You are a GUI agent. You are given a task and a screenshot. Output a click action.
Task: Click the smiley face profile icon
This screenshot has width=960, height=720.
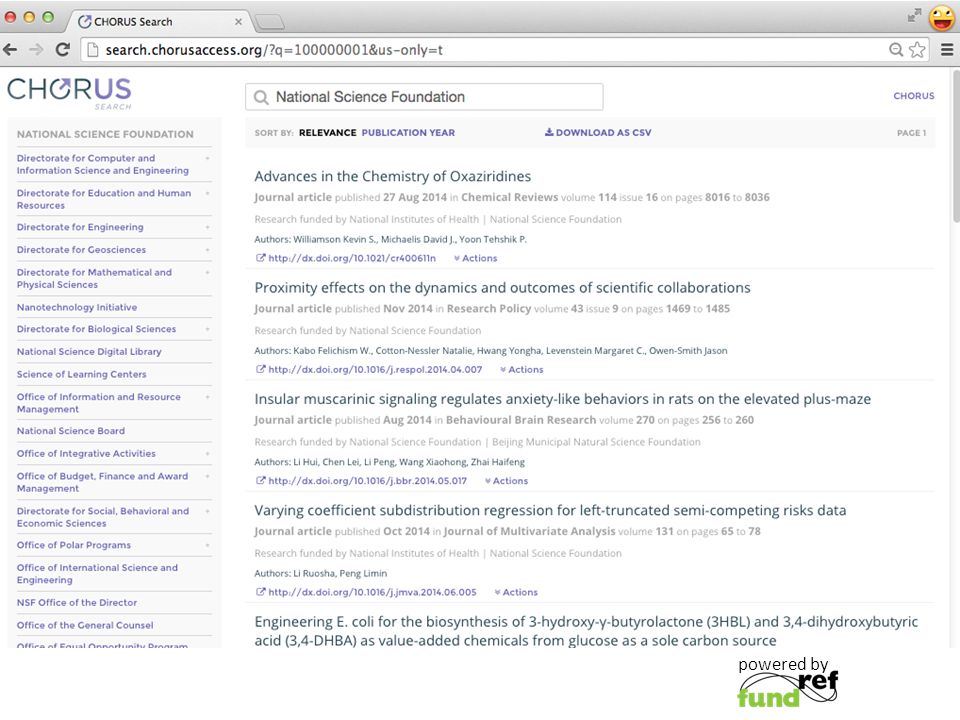(x=942, y=18)
